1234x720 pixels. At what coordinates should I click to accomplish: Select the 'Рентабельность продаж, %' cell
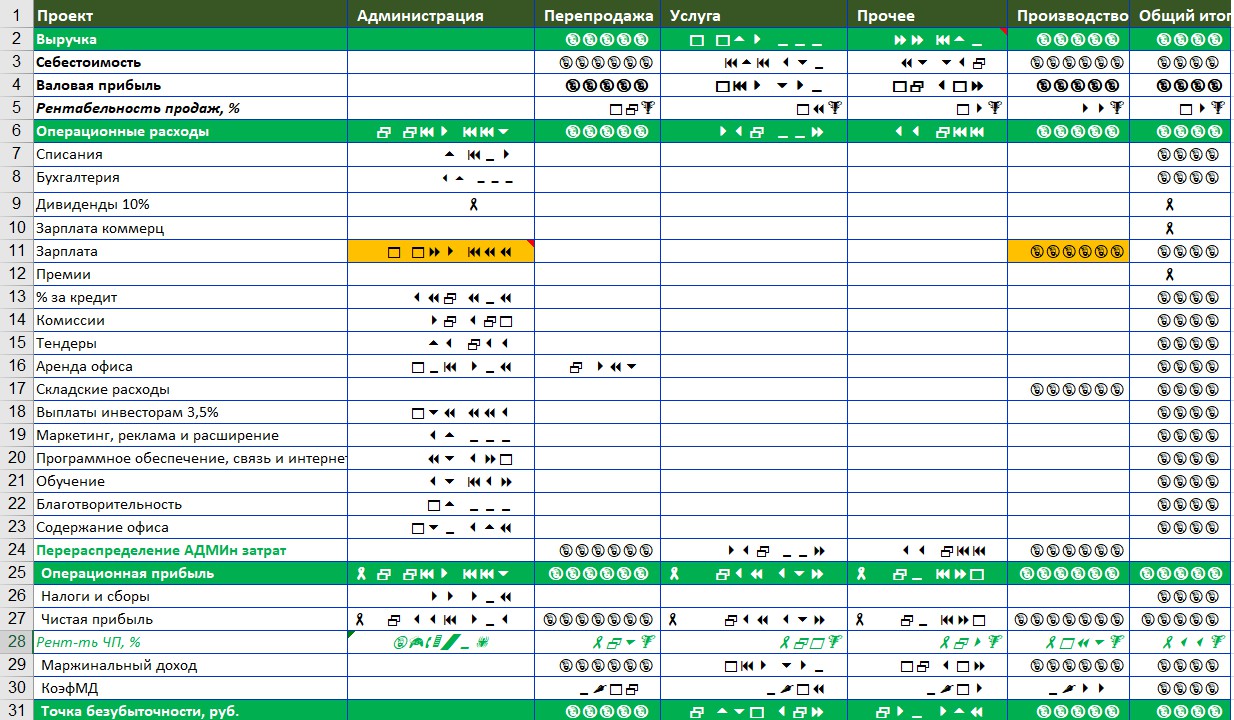coord(190,108)
